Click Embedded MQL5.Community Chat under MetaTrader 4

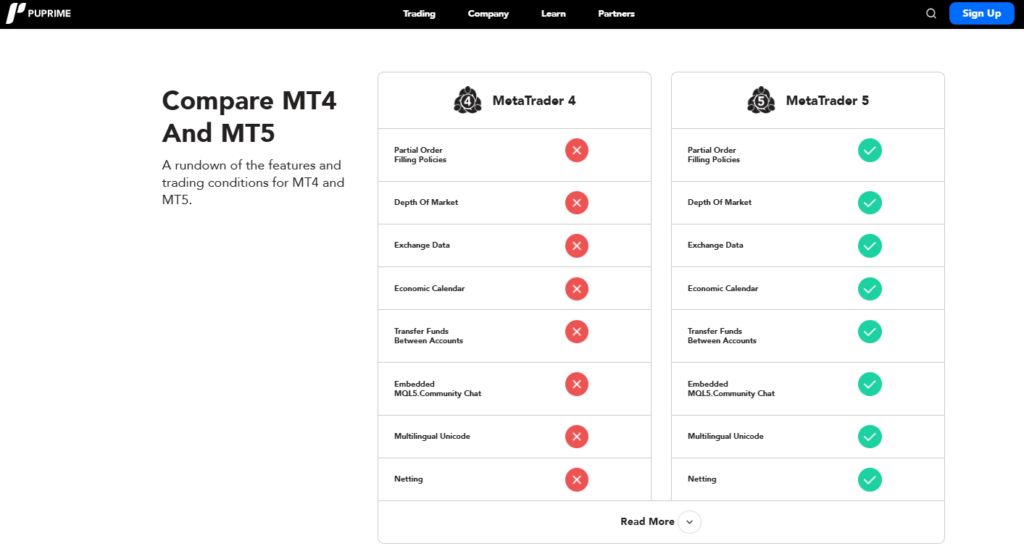point(438,389)
